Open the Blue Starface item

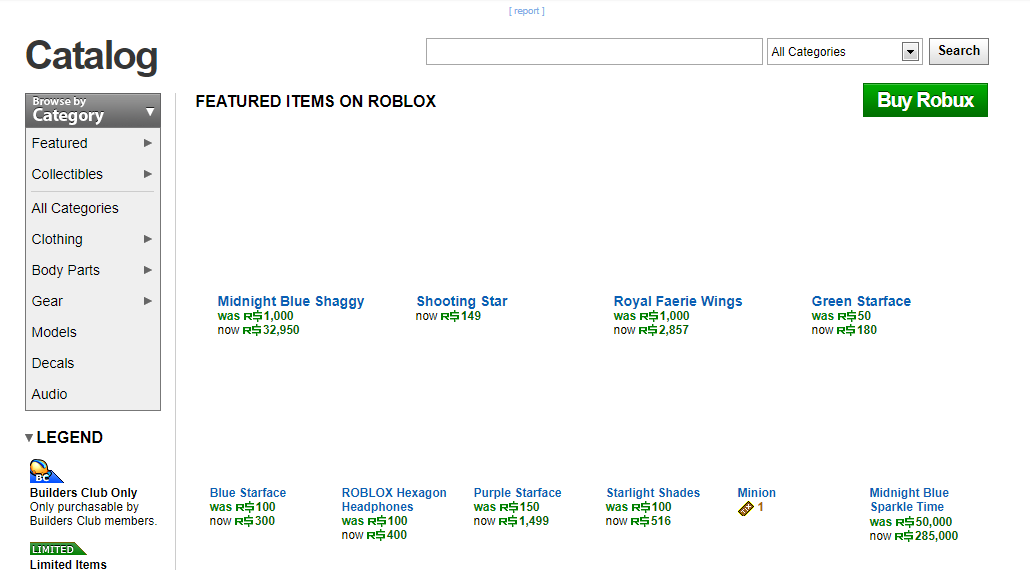pyautogui.click(x=248, y=493)
